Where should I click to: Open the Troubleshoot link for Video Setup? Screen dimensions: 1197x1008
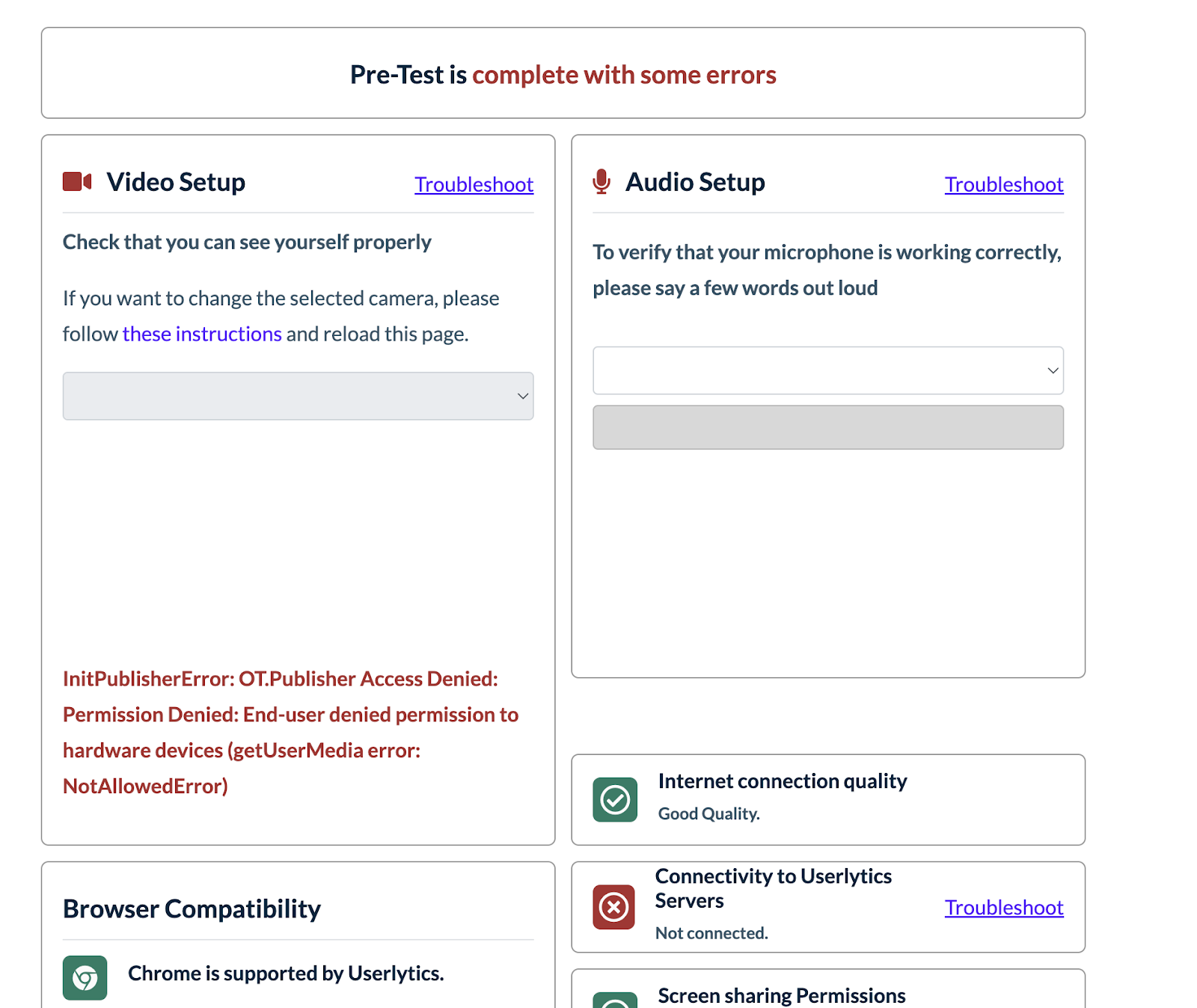point(474,184)
